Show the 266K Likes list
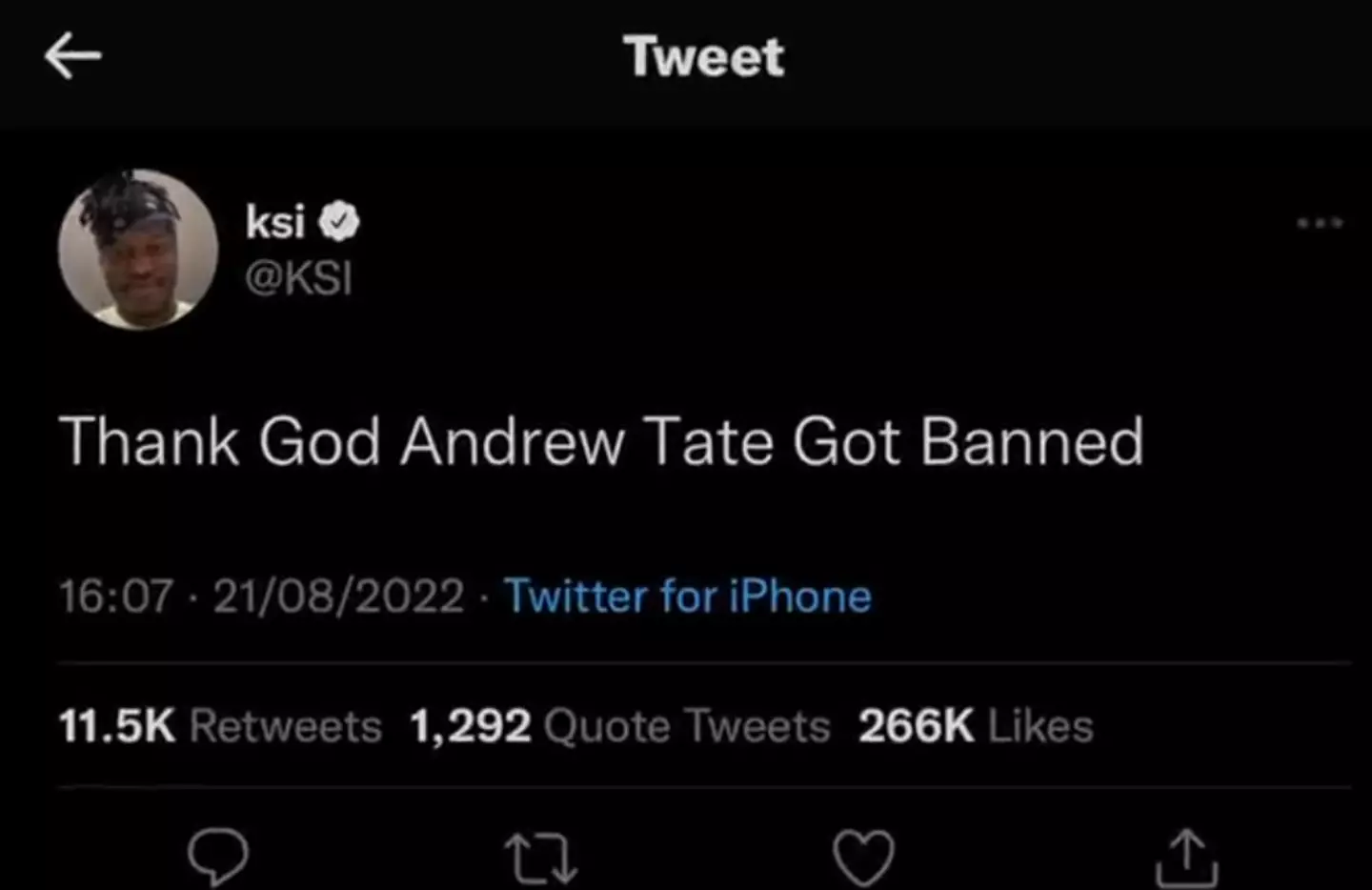This screenshot has width=1372, height=890. click(x=975, y=726)
